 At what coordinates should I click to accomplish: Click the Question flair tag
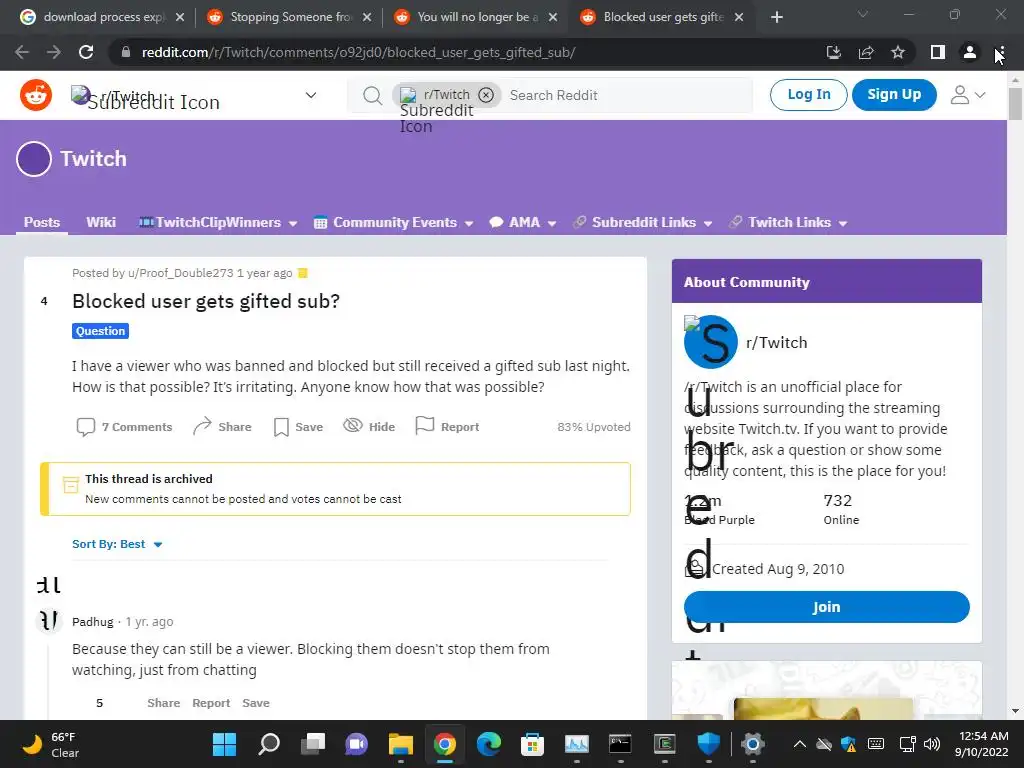point(100,331)
